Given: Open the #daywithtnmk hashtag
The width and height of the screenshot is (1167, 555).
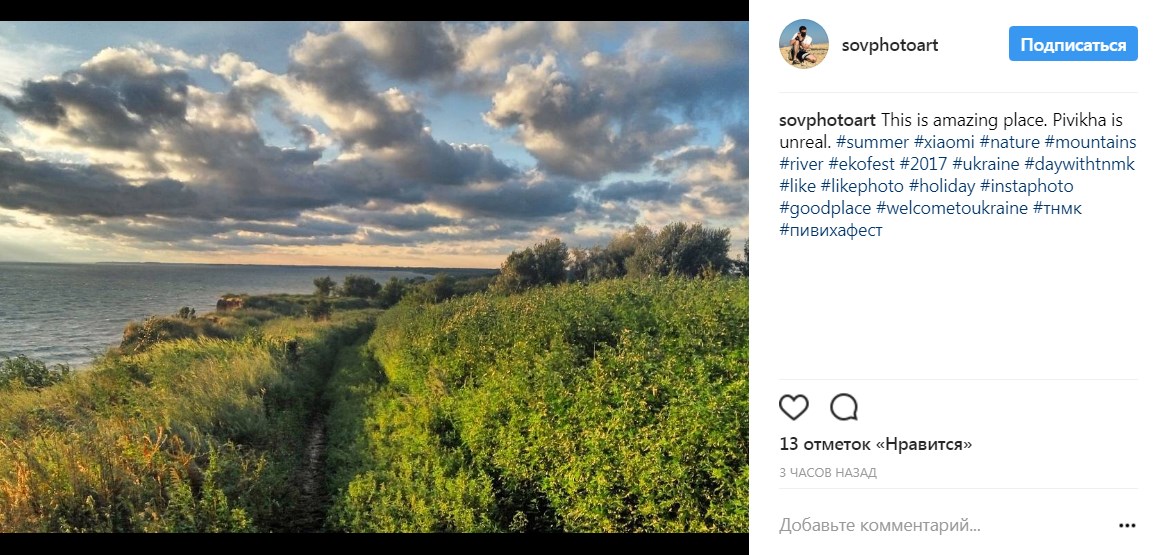Looking at the screenshot, I should pos(1079,164).
